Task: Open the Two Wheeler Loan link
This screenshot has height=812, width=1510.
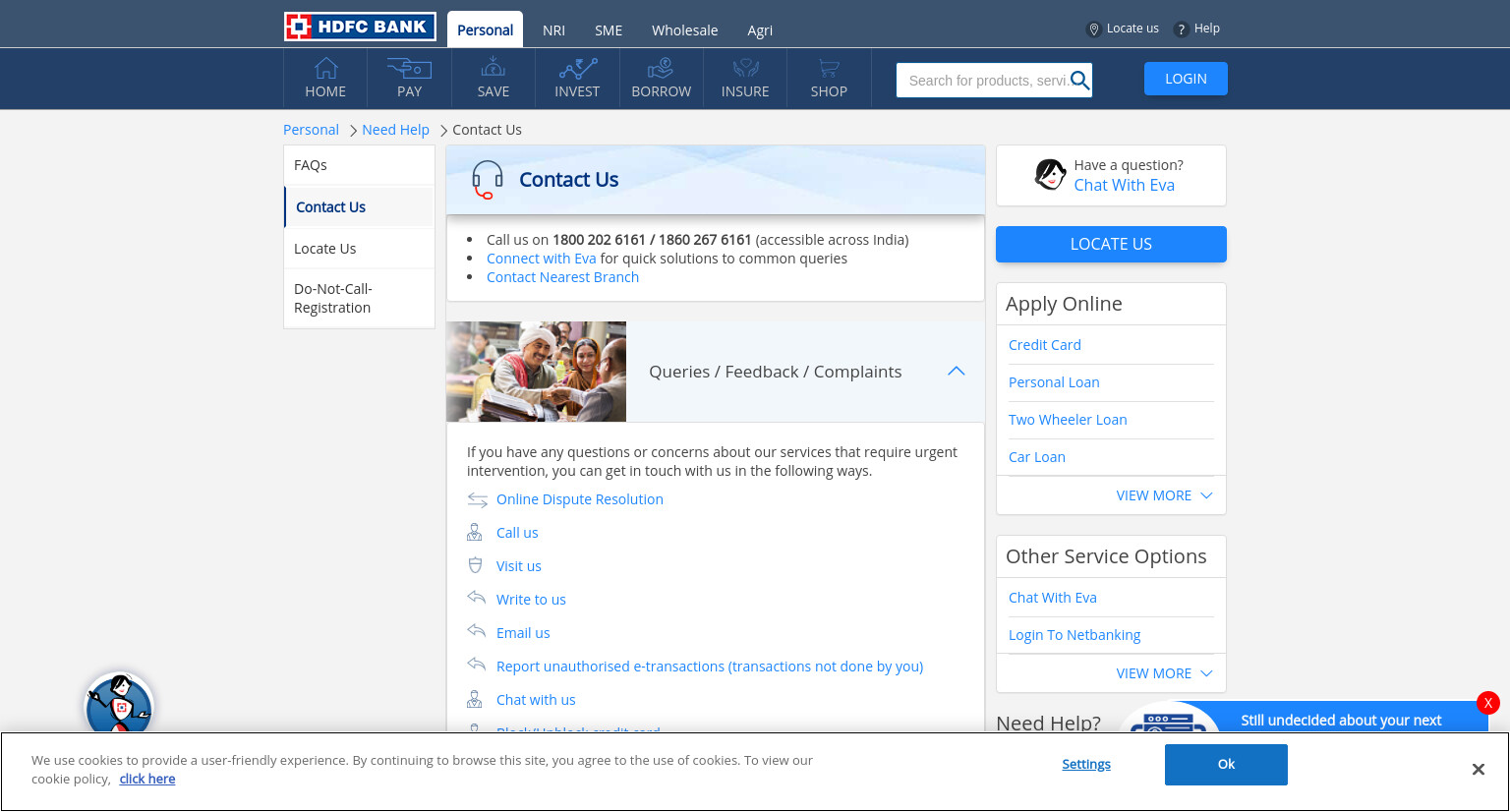Action: [1068, 420]
